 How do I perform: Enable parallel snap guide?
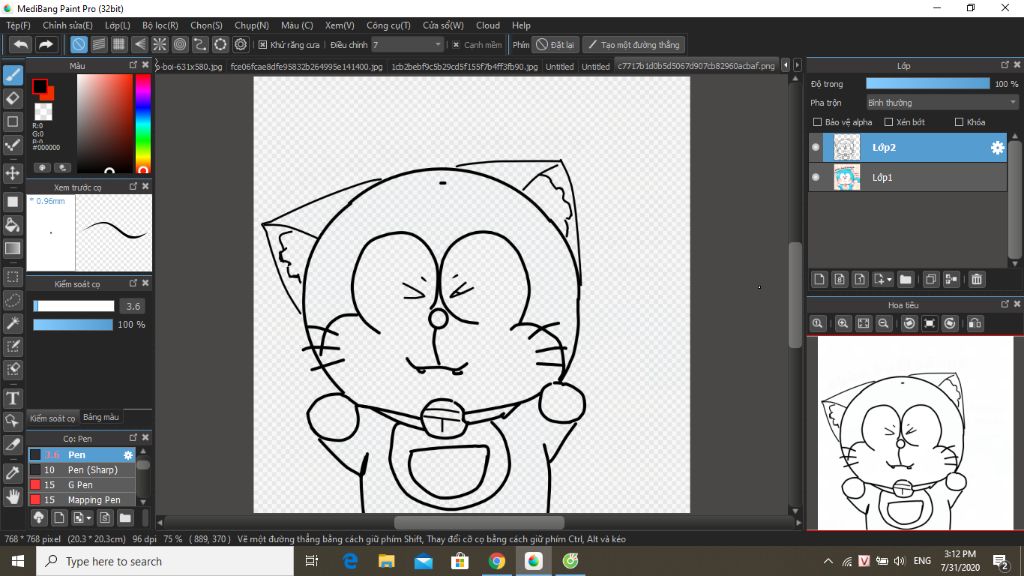[x=99, y=44]
